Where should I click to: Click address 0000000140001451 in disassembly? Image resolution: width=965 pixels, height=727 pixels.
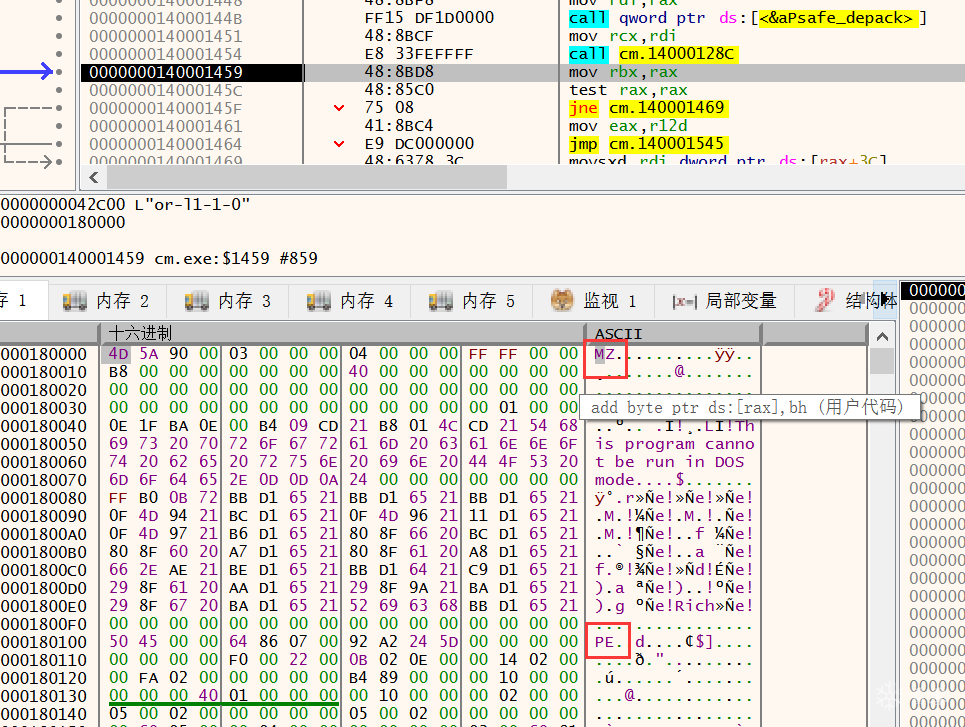pyautogui.click(x=166, y=36)
